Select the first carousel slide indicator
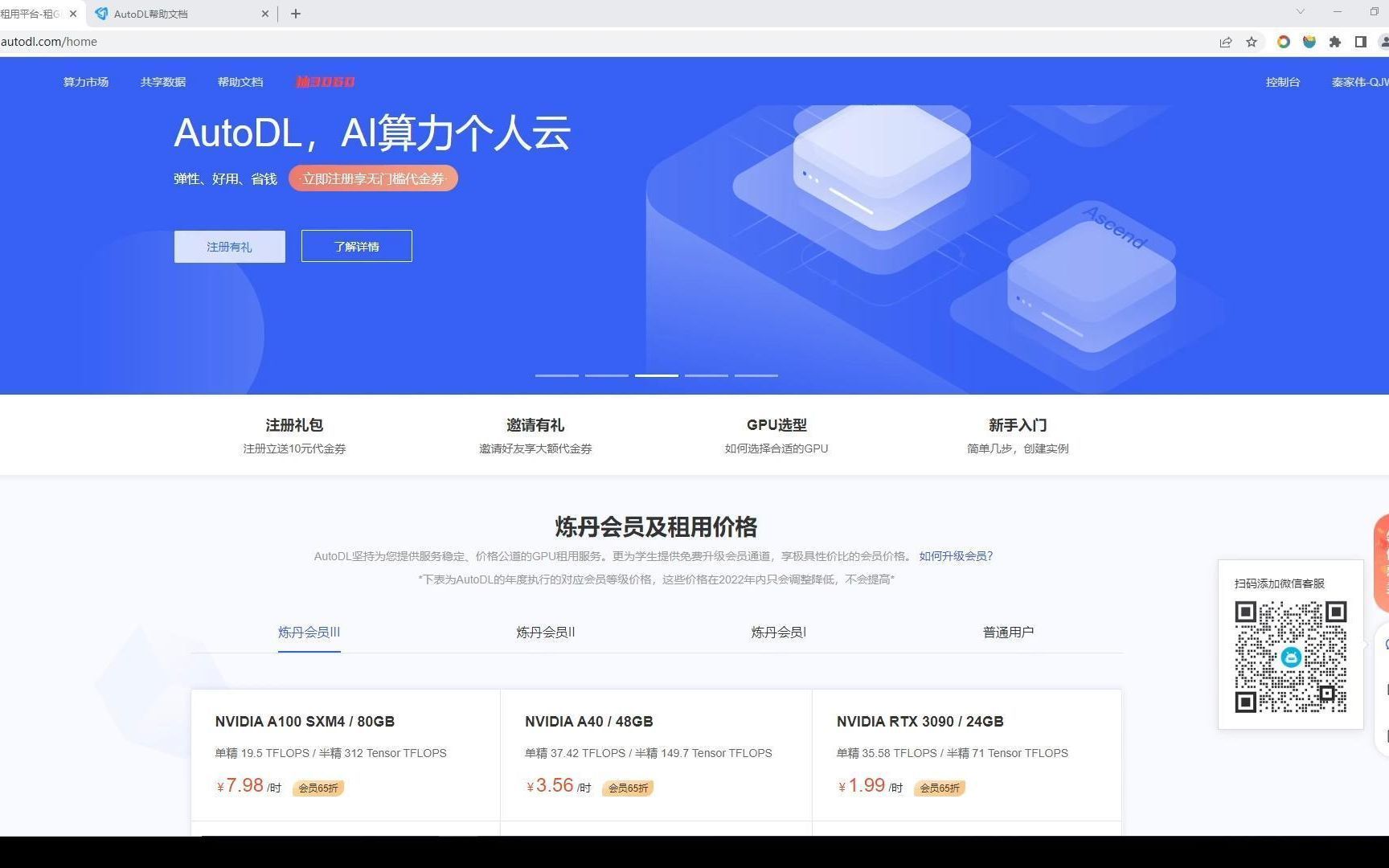 point(557,375)
